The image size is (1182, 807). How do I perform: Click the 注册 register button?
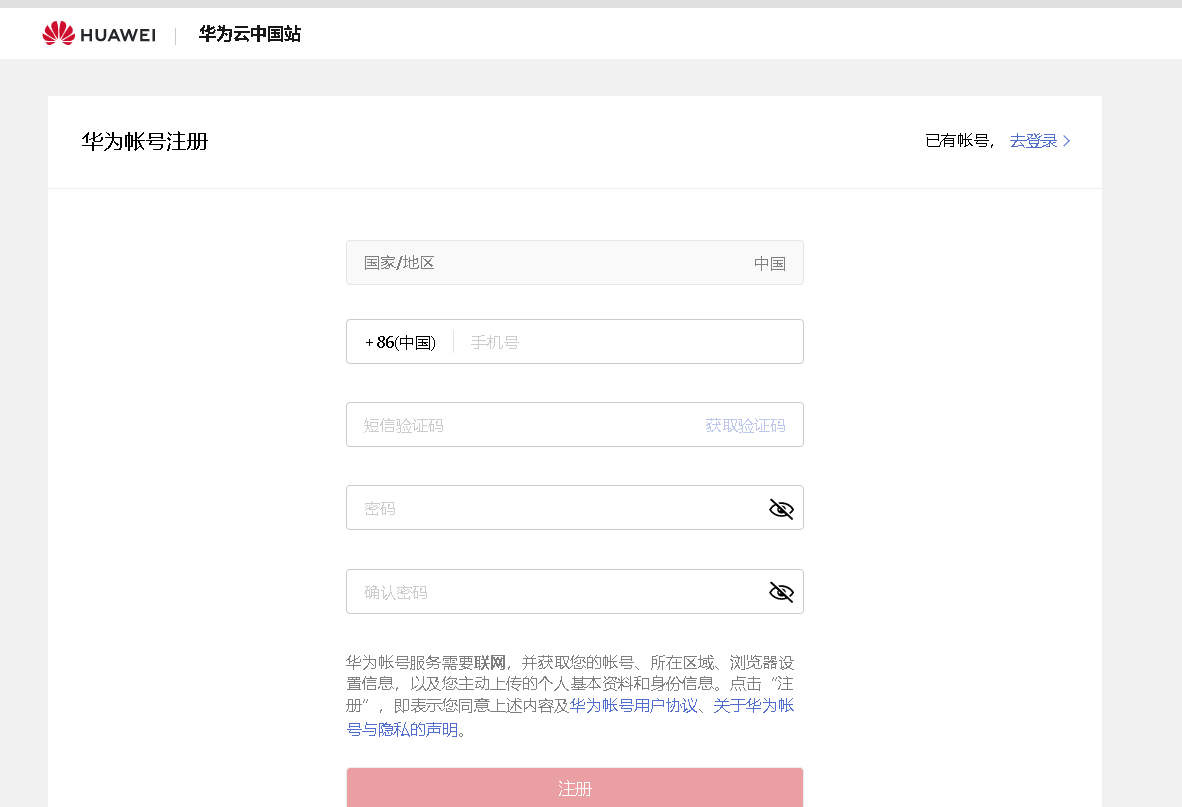[574, 787]
